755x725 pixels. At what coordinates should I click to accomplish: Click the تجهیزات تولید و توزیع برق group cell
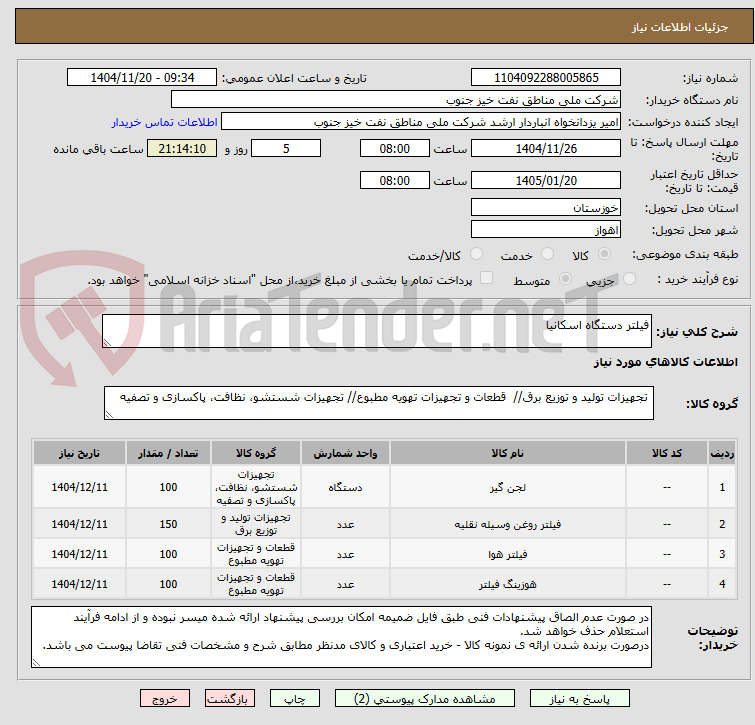click(256, 524)
